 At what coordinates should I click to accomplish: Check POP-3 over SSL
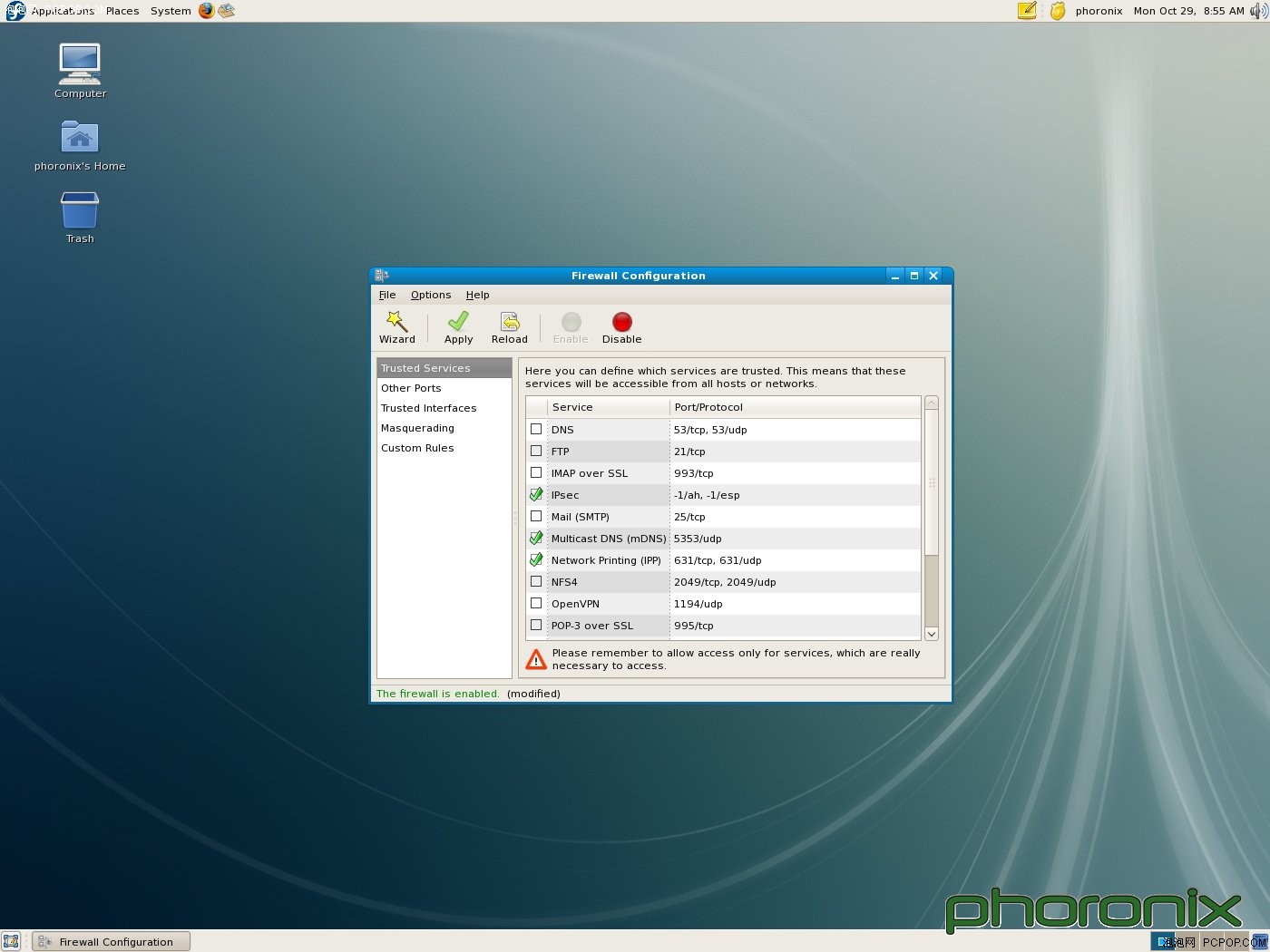tap(536, 625)
